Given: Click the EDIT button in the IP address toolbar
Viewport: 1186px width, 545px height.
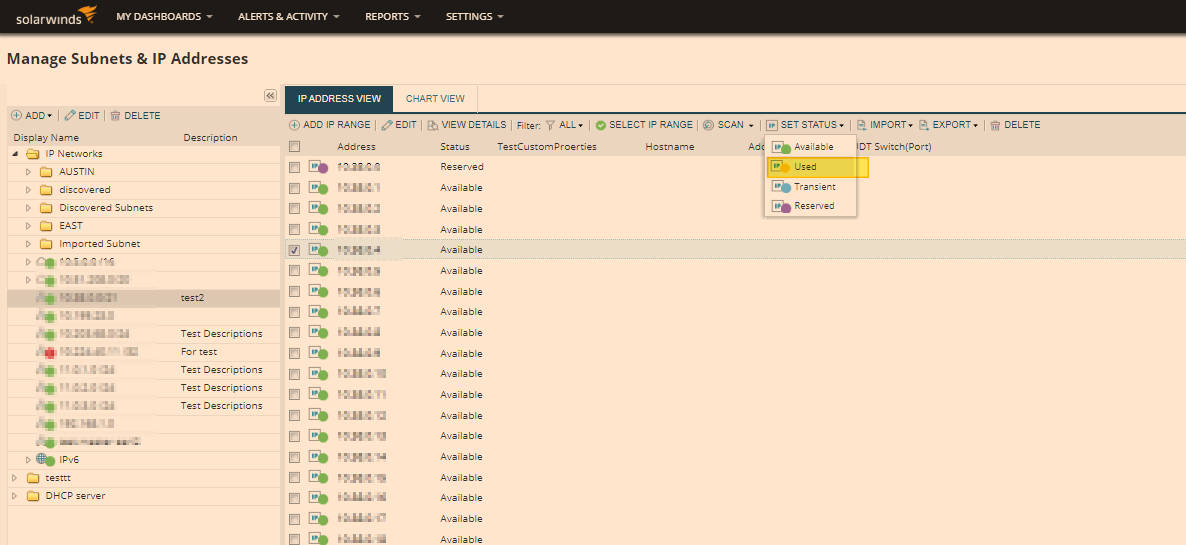Looking at the screenshot, I should 399,125.
